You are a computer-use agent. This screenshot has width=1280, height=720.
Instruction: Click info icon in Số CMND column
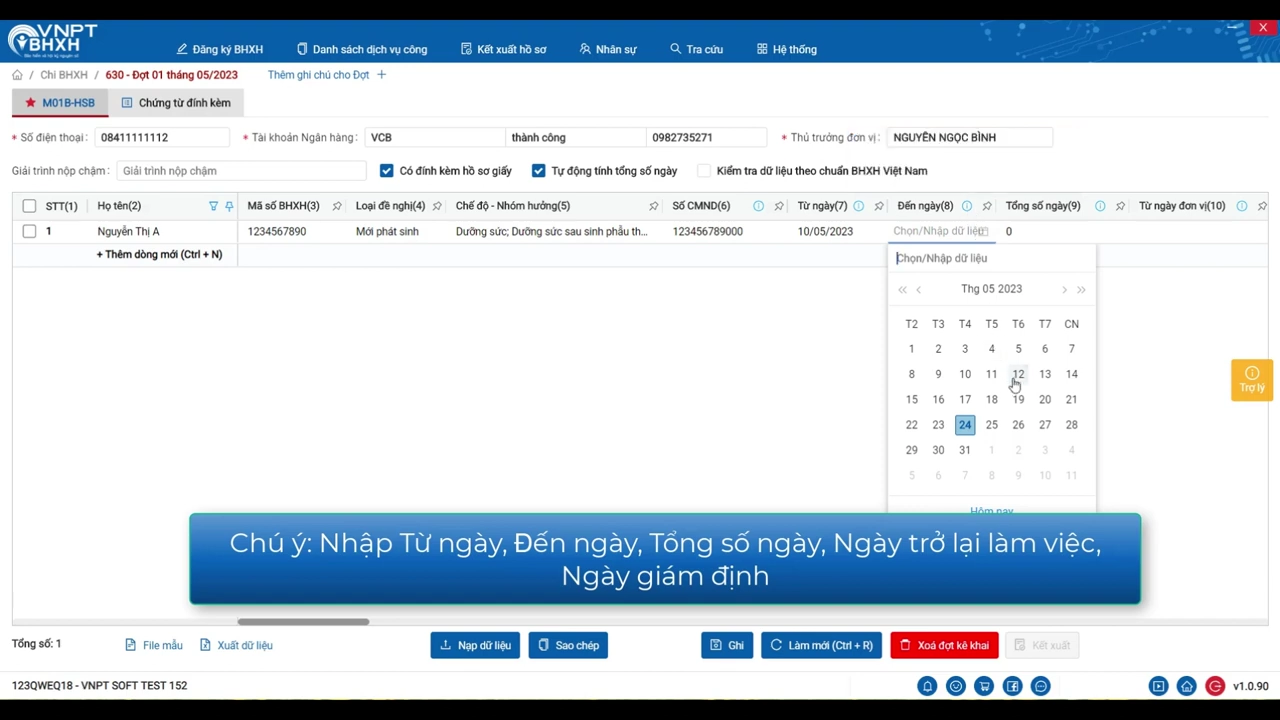coord(758,206)
